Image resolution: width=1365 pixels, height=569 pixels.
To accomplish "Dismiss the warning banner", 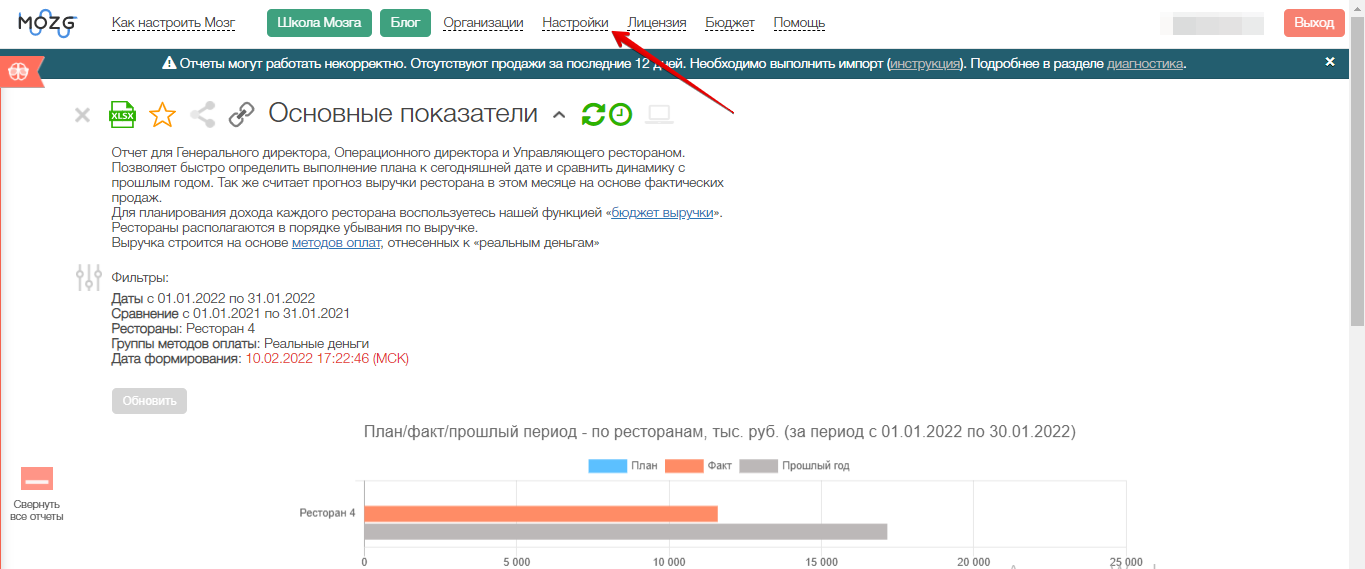I will point(1330,62).
